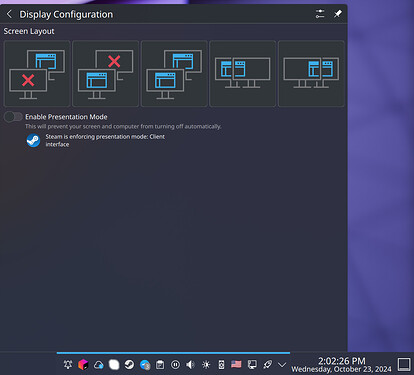Select layout extending screen to the right

[311, 74]
